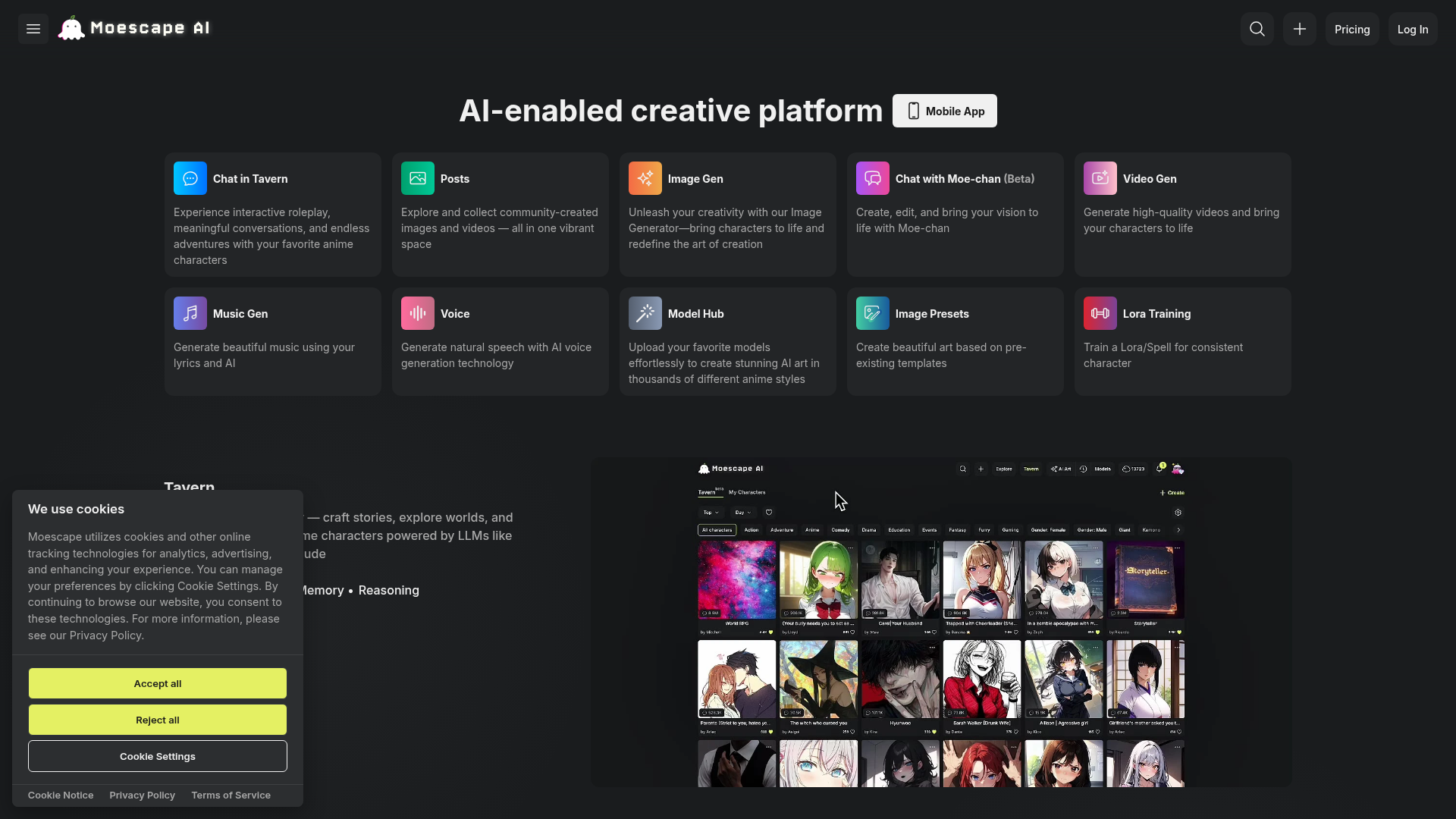Screen dimensions: 1456x819
Task: Click the Tavern section heading
Action: [x=190, y=486]
